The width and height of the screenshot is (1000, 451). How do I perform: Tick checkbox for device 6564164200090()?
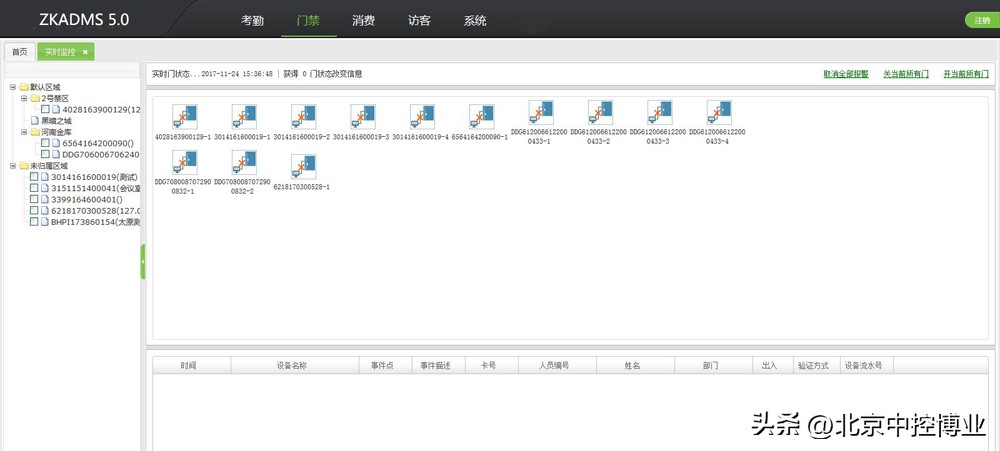[x=45, y=143]
